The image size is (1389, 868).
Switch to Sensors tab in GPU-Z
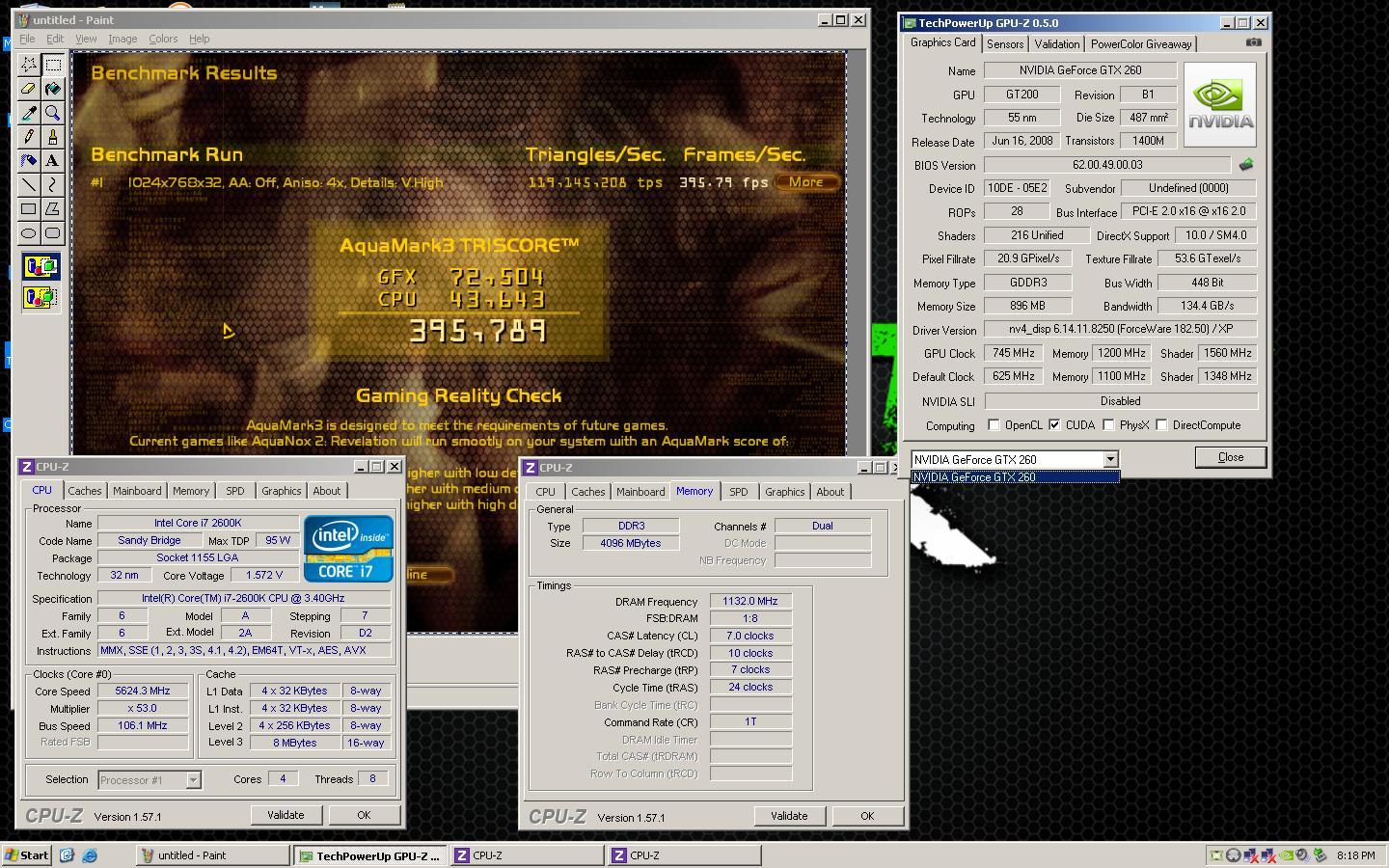coord(1005,44)
